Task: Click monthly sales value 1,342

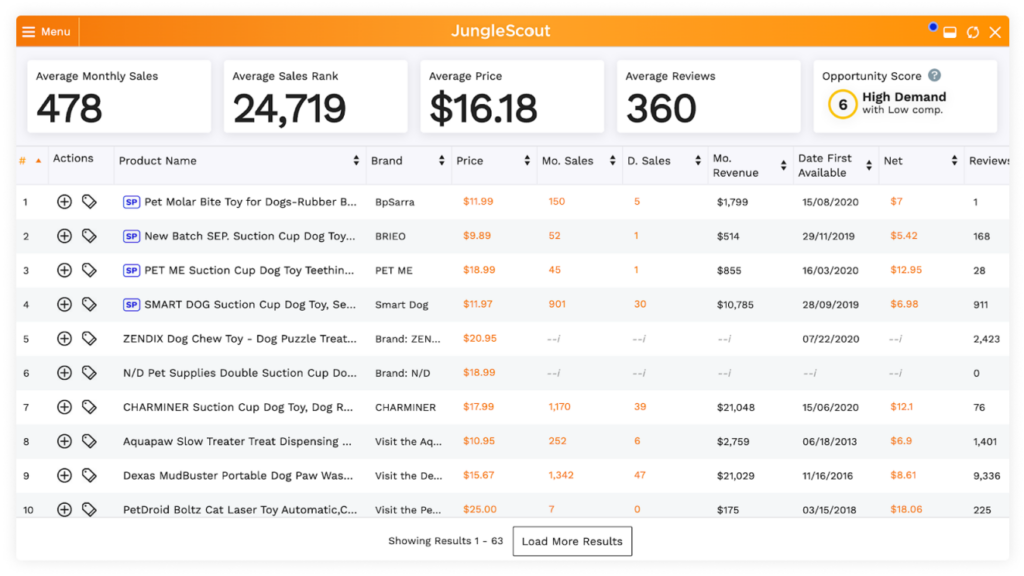Action: 561,475
